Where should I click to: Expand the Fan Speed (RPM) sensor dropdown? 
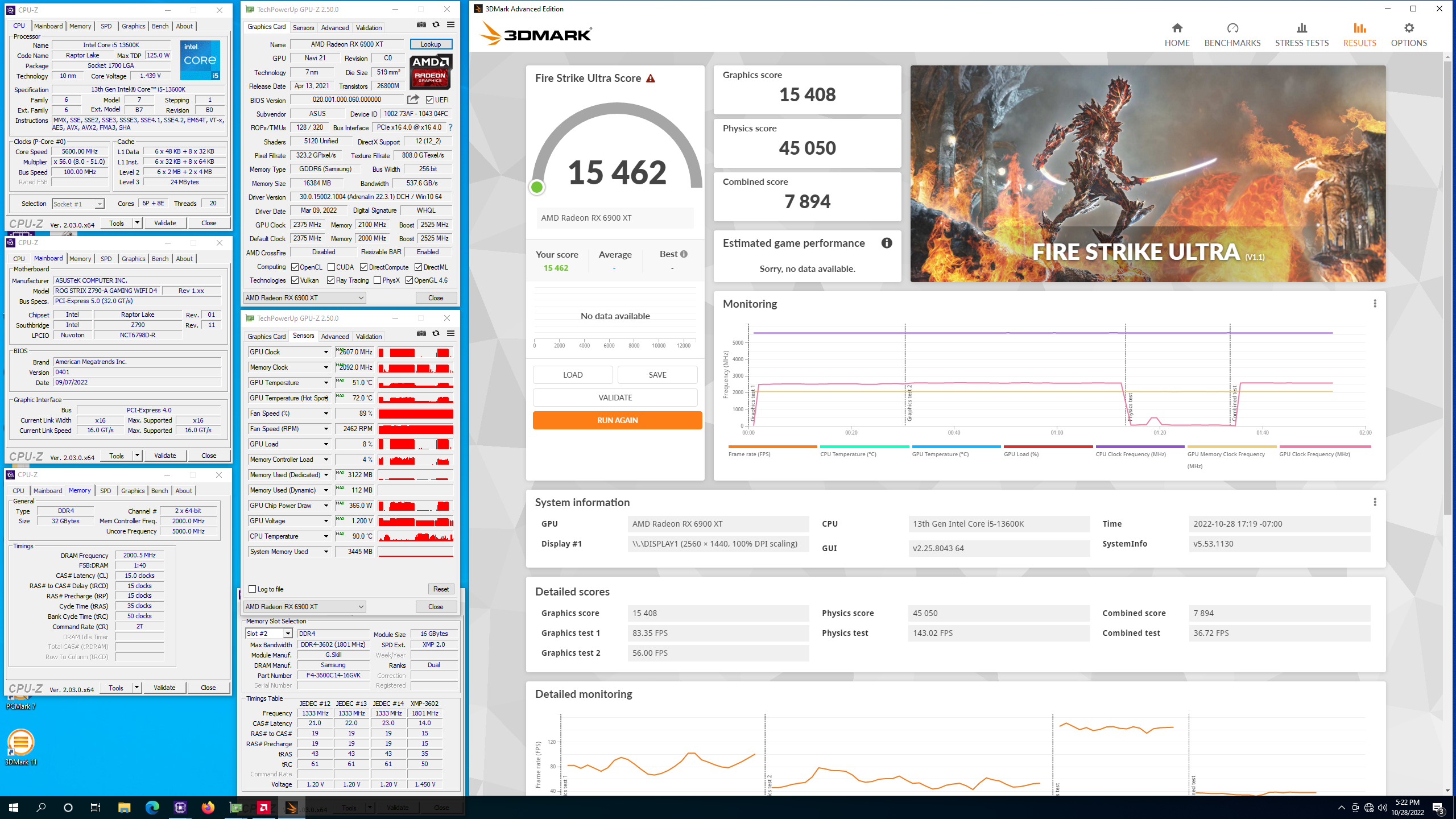point(326,429)
